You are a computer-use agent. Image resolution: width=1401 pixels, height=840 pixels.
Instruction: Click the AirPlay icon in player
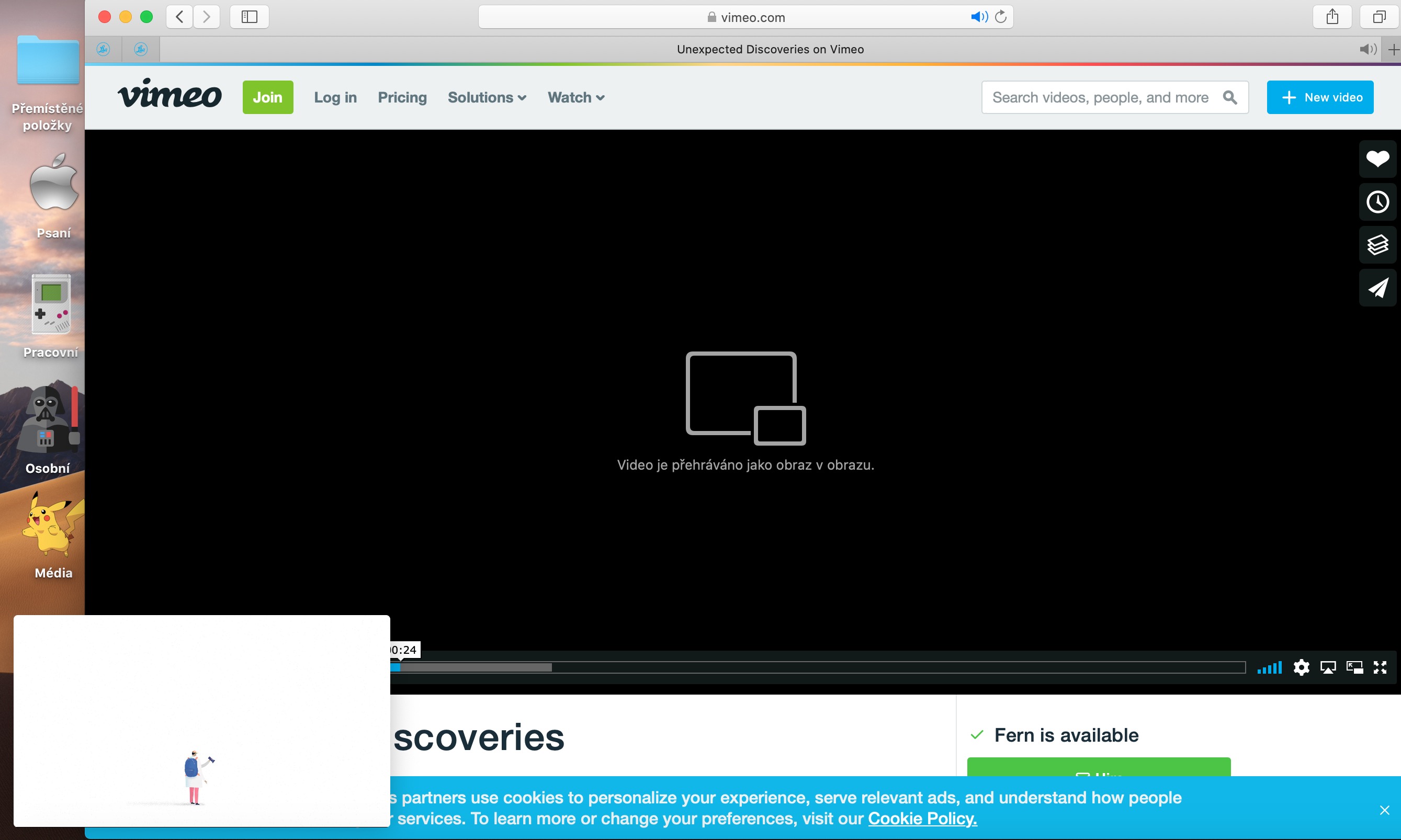click(x=1327, y=667)
